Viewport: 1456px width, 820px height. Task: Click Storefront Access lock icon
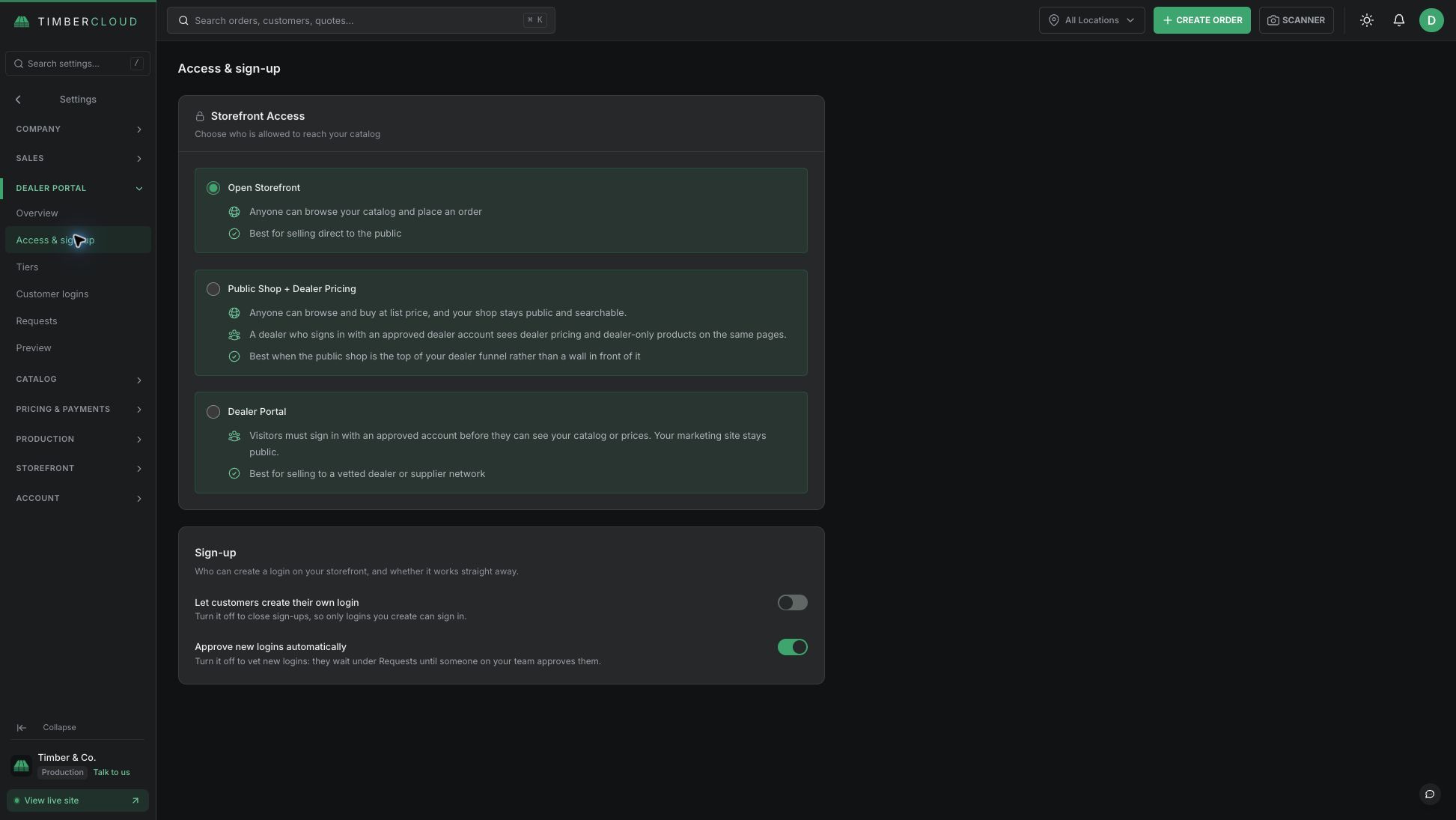[x=200, y=116]
